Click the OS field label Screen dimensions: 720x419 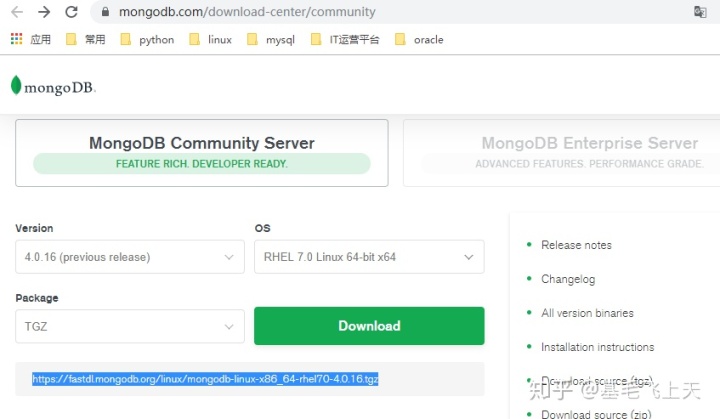tap(263, 228)
